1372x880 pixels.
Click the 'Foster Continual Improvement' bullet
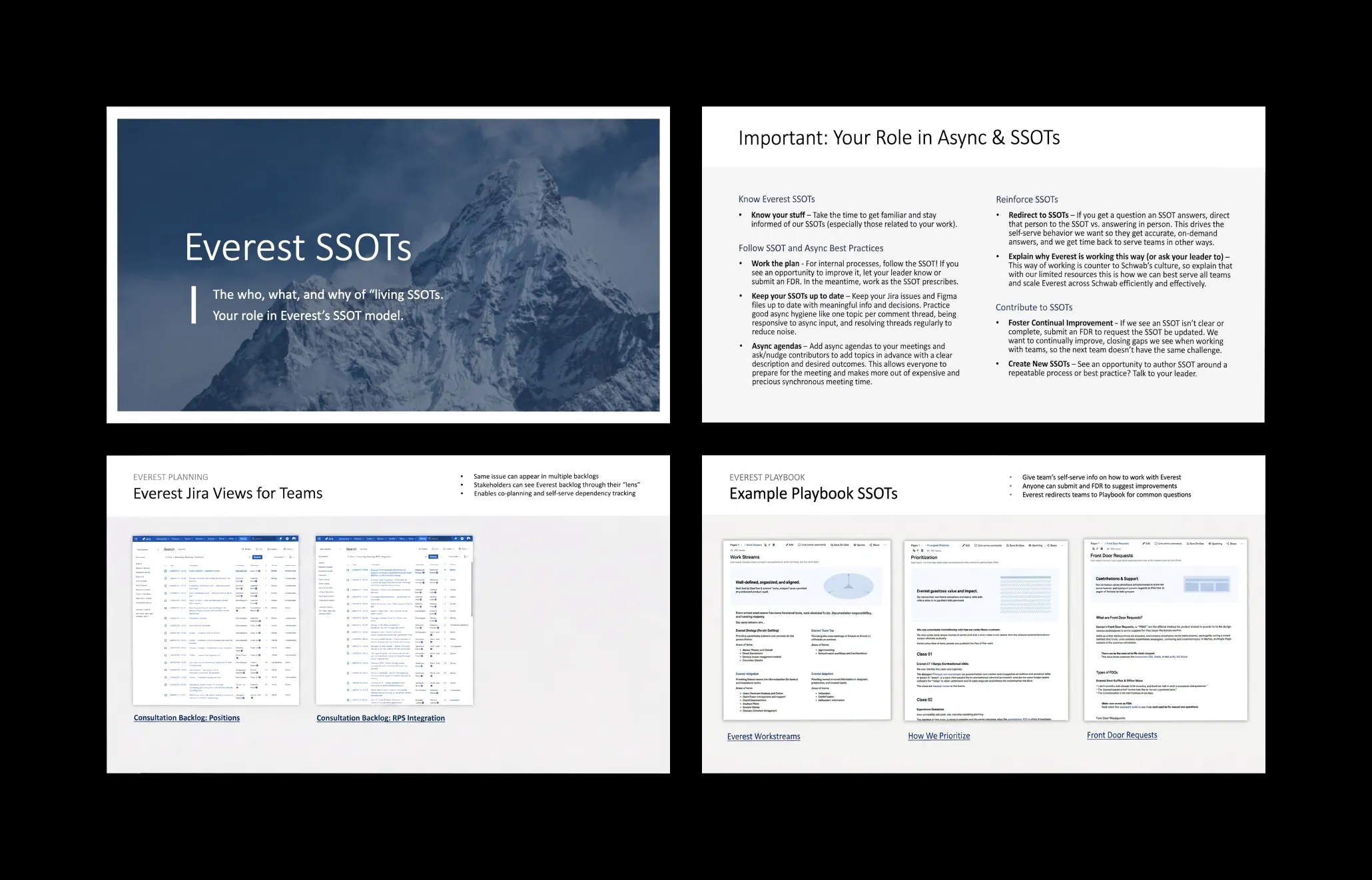tap(1116, 336)
